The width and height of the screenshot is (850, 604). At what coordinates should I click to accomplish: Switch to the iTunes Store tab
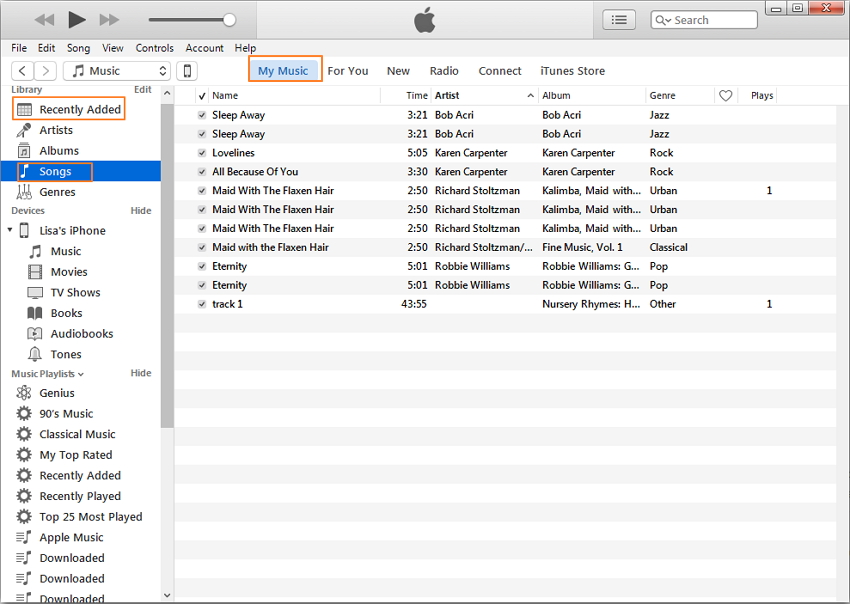tap(572, 71)
